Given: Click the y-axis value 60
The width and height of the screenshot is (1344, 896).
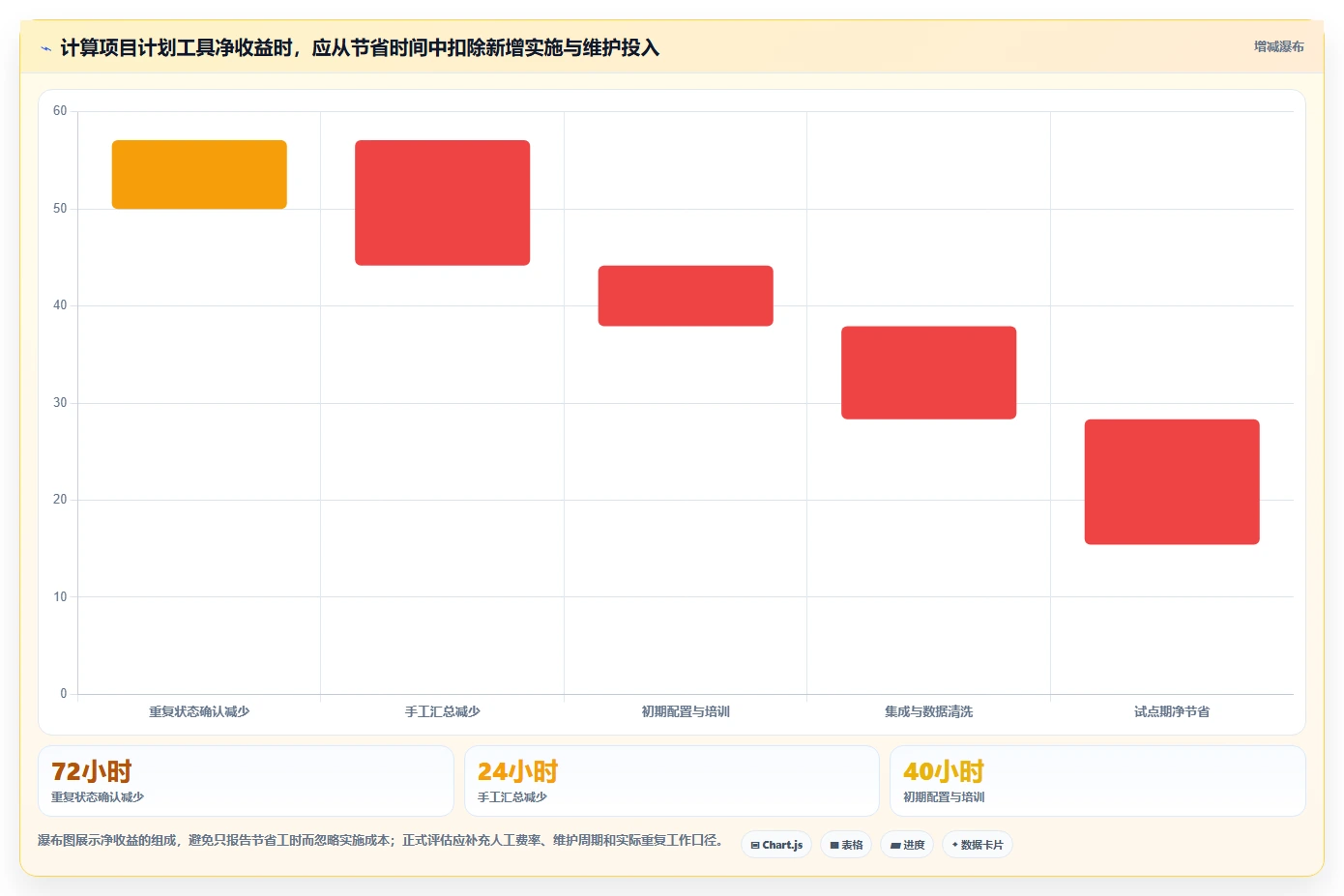Looking at the screenshot, I should pyautogui.click(x=60, y=111).
